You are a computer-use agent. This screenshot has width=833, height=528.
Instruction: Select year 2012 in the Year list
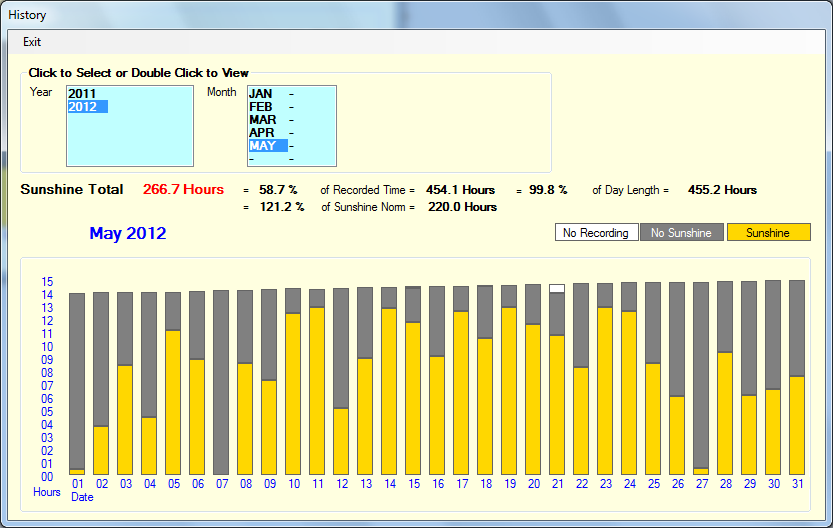pos(83,107)
